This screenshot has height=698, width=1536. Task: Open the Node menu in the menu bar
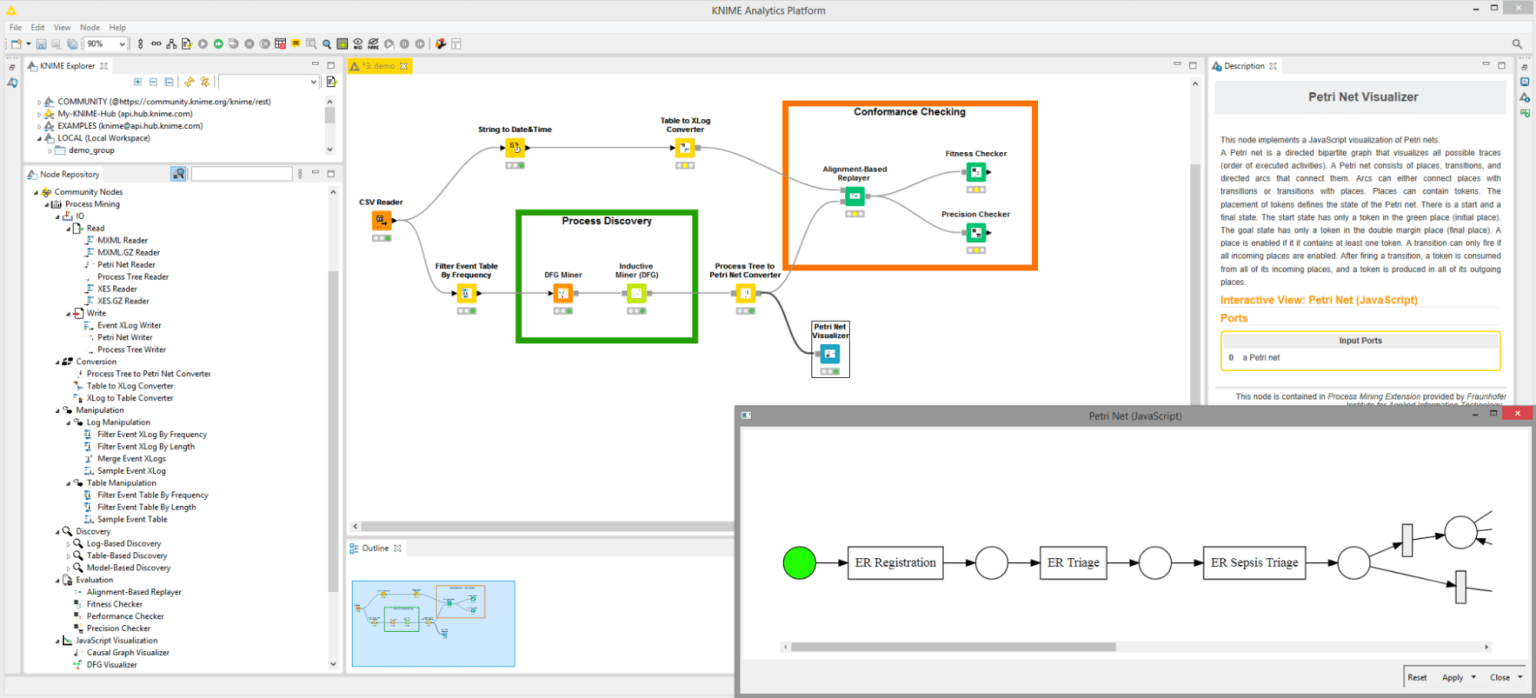click(90, 27)
